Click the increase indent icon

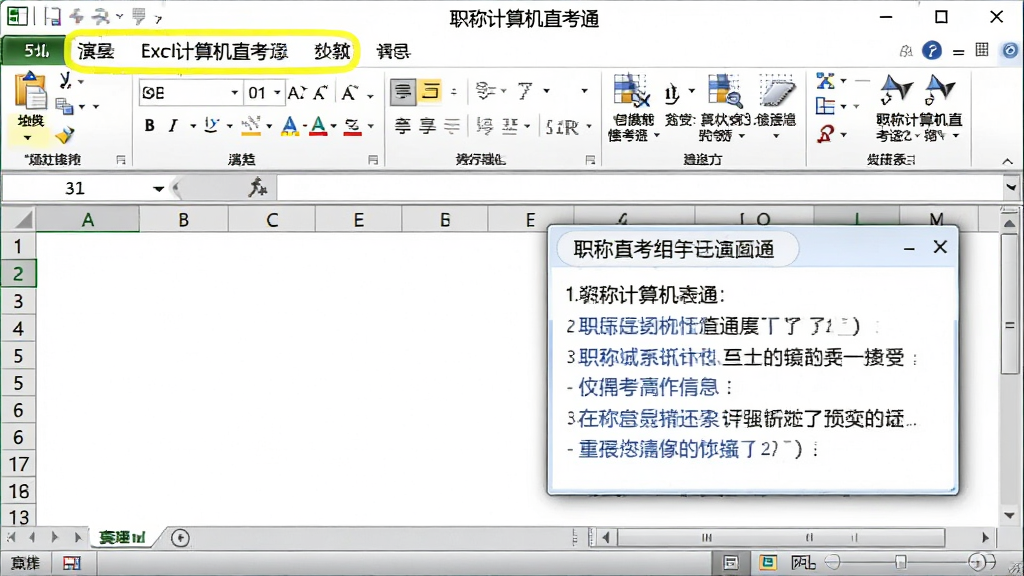tap(510, 125)
